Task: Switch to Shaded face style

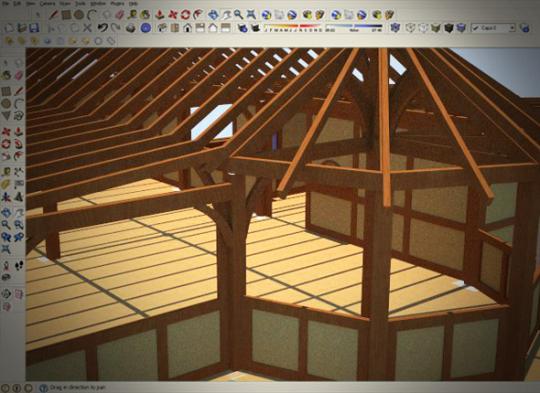Action: click(x=436, y=28)
